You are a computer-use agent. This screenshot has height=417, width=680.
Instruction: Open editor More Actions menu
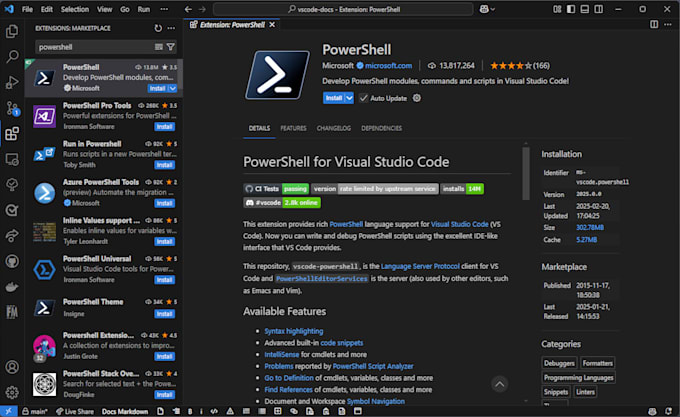tap(668, 25)
